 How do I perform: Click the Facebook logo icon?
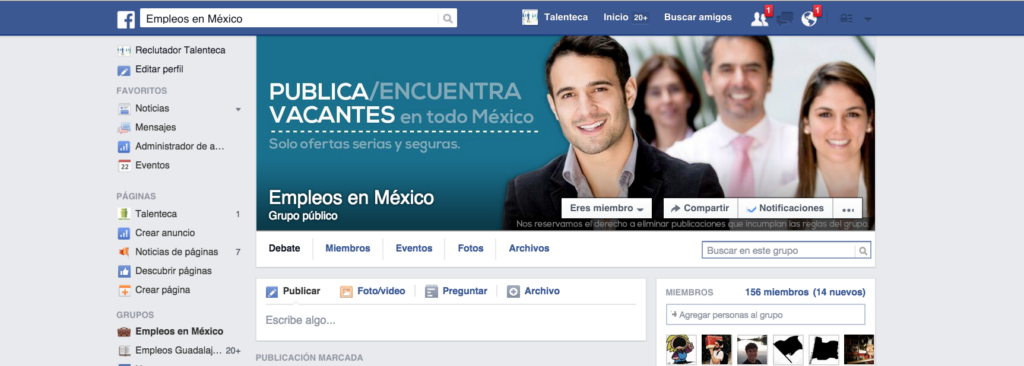126,19
